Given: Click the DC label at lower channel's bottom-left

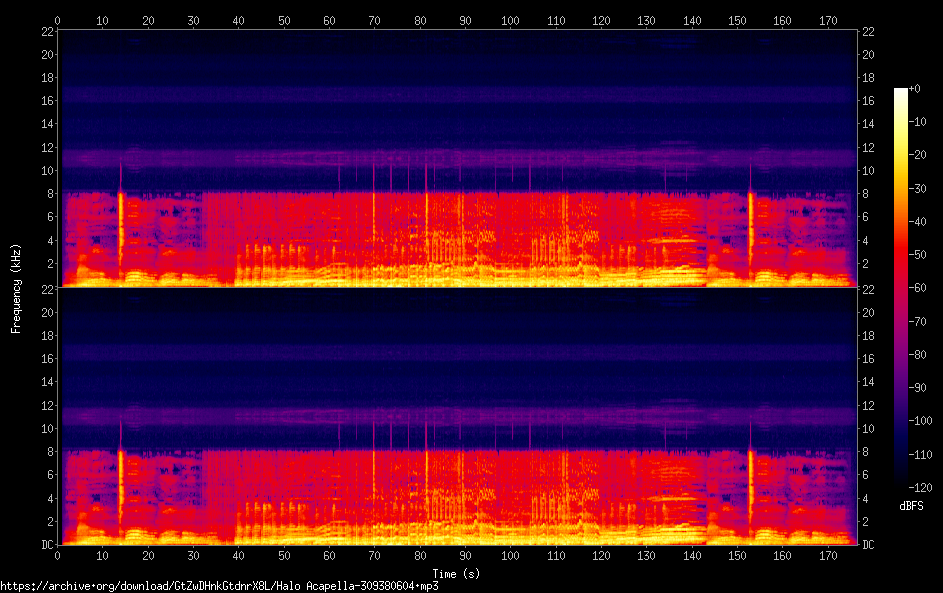Looking at the screenshot, I should click(x=46, y=545).
